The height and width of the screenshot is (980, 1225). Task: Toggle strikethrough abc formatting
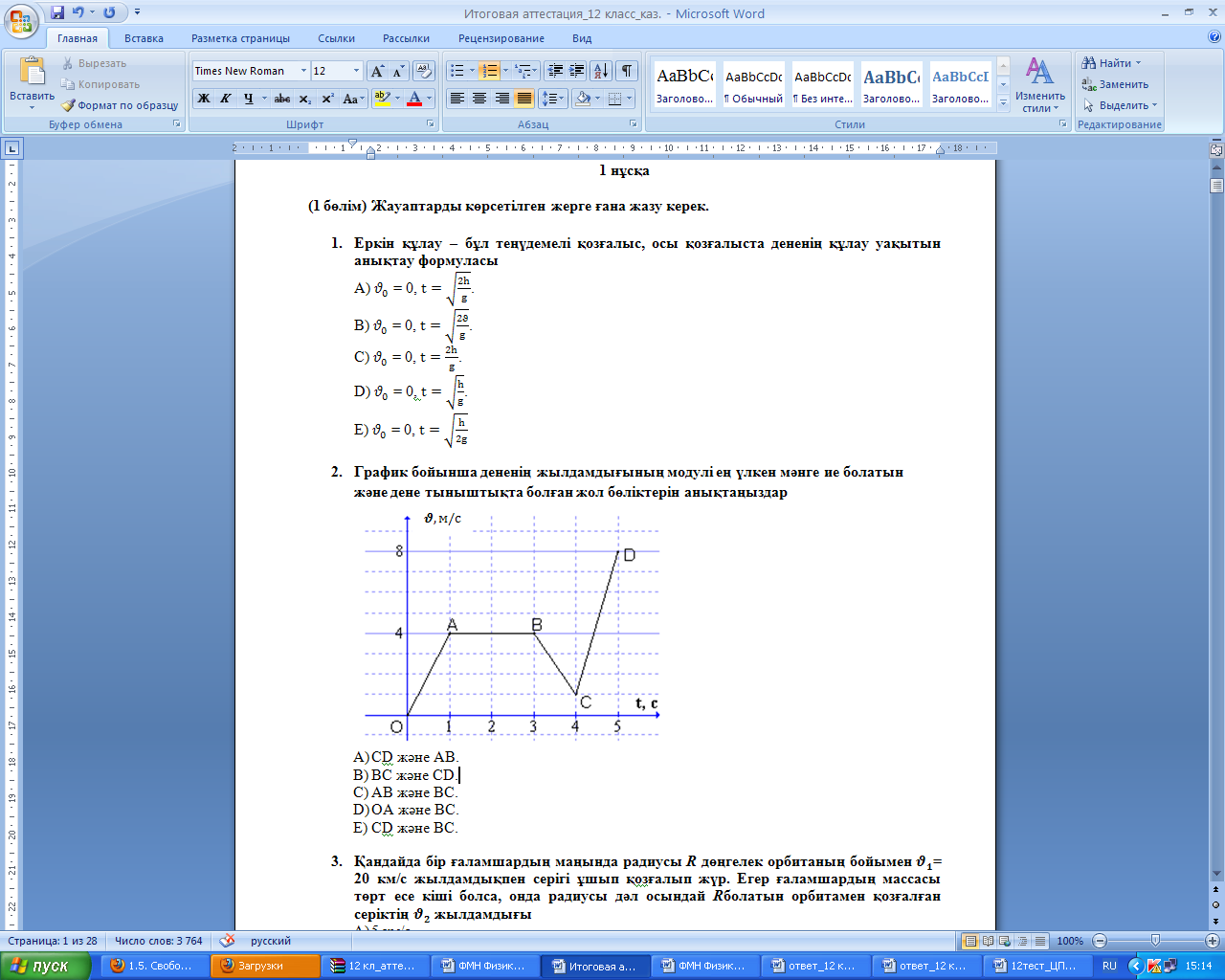[x=282, y=99]
